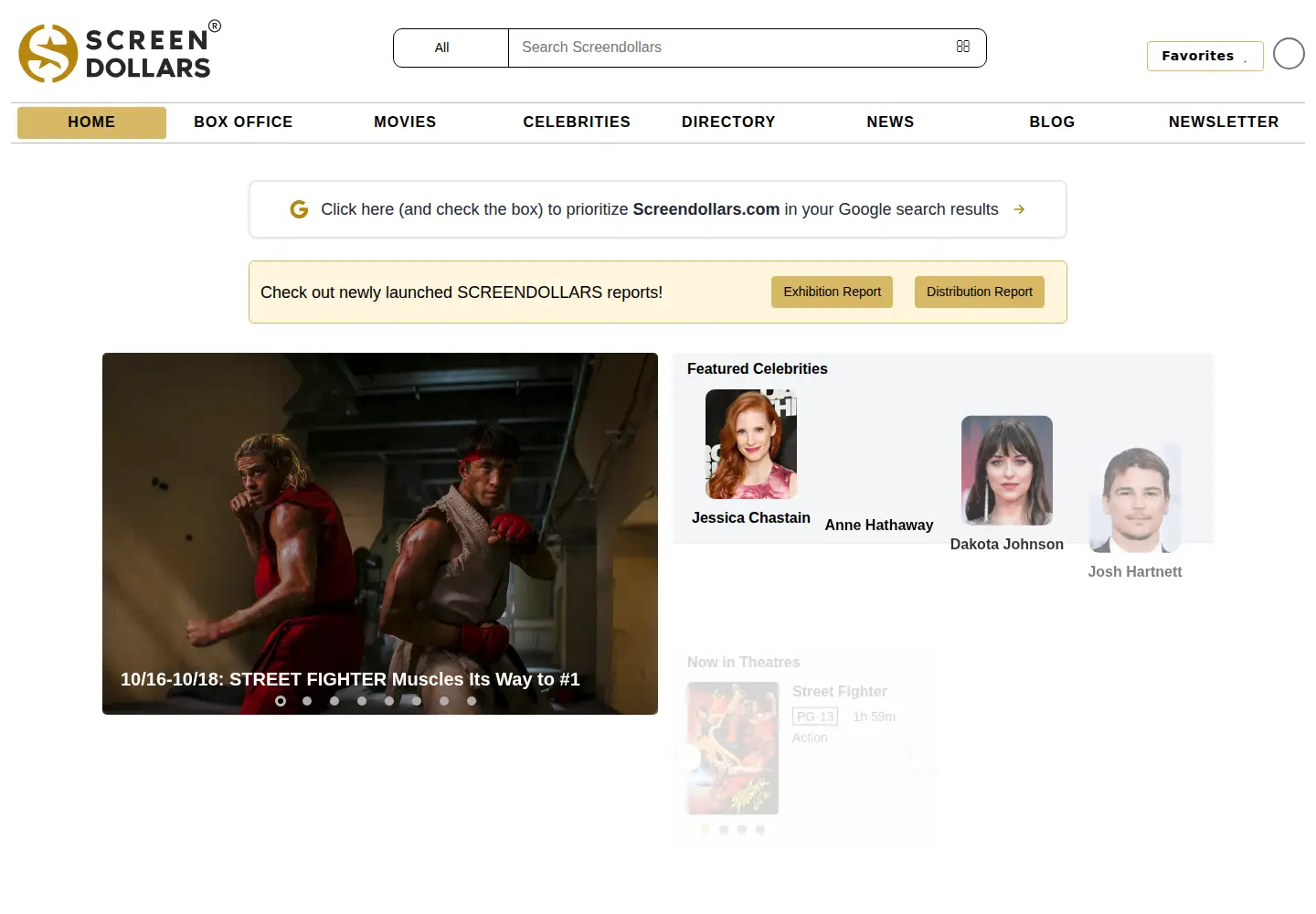Viewport: 1316px width, 914px height.
Task: Select the second hero carousel dot
Action: tap(307, 701)
